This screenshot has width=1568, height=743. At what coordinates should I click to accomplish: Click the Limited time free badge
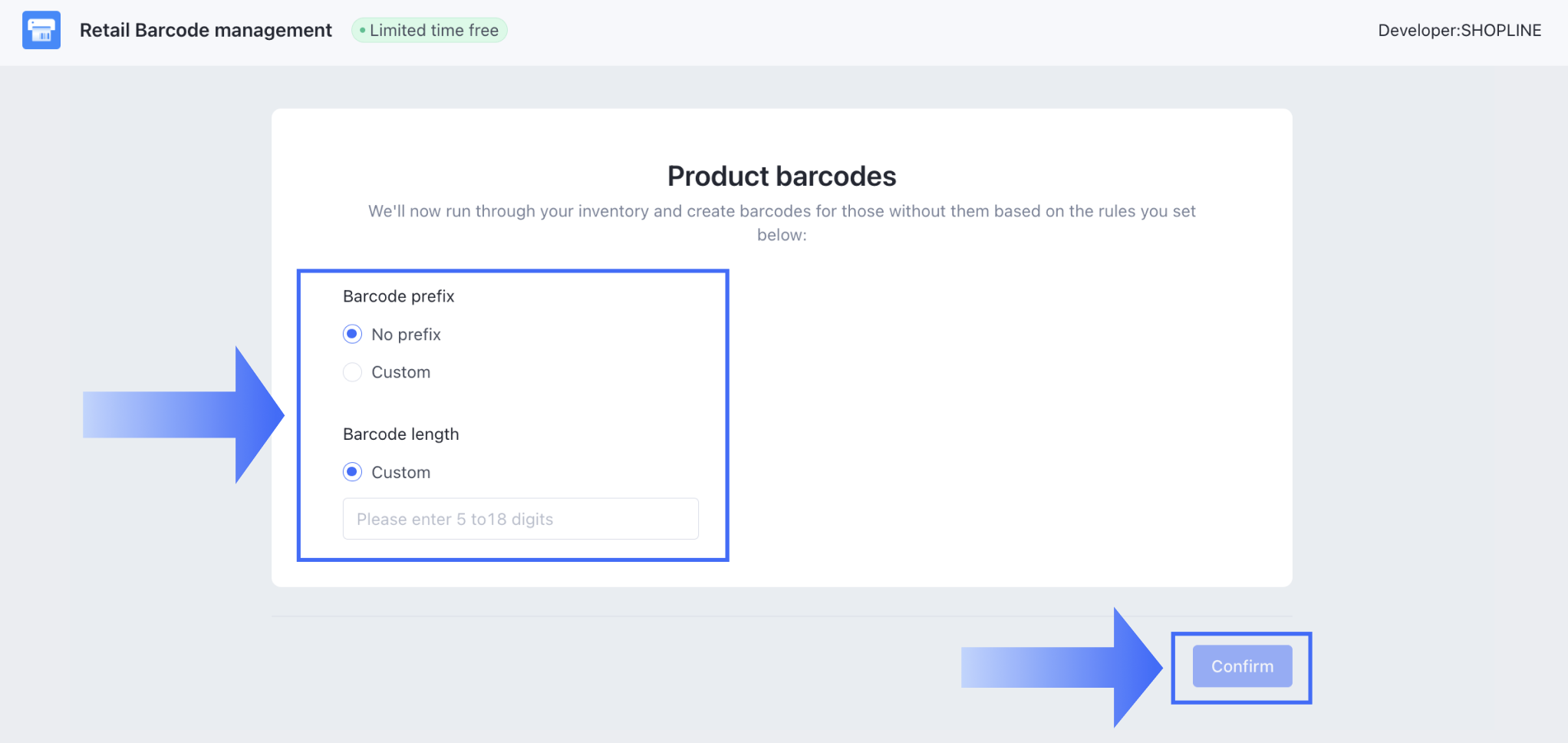click(430, 31)
